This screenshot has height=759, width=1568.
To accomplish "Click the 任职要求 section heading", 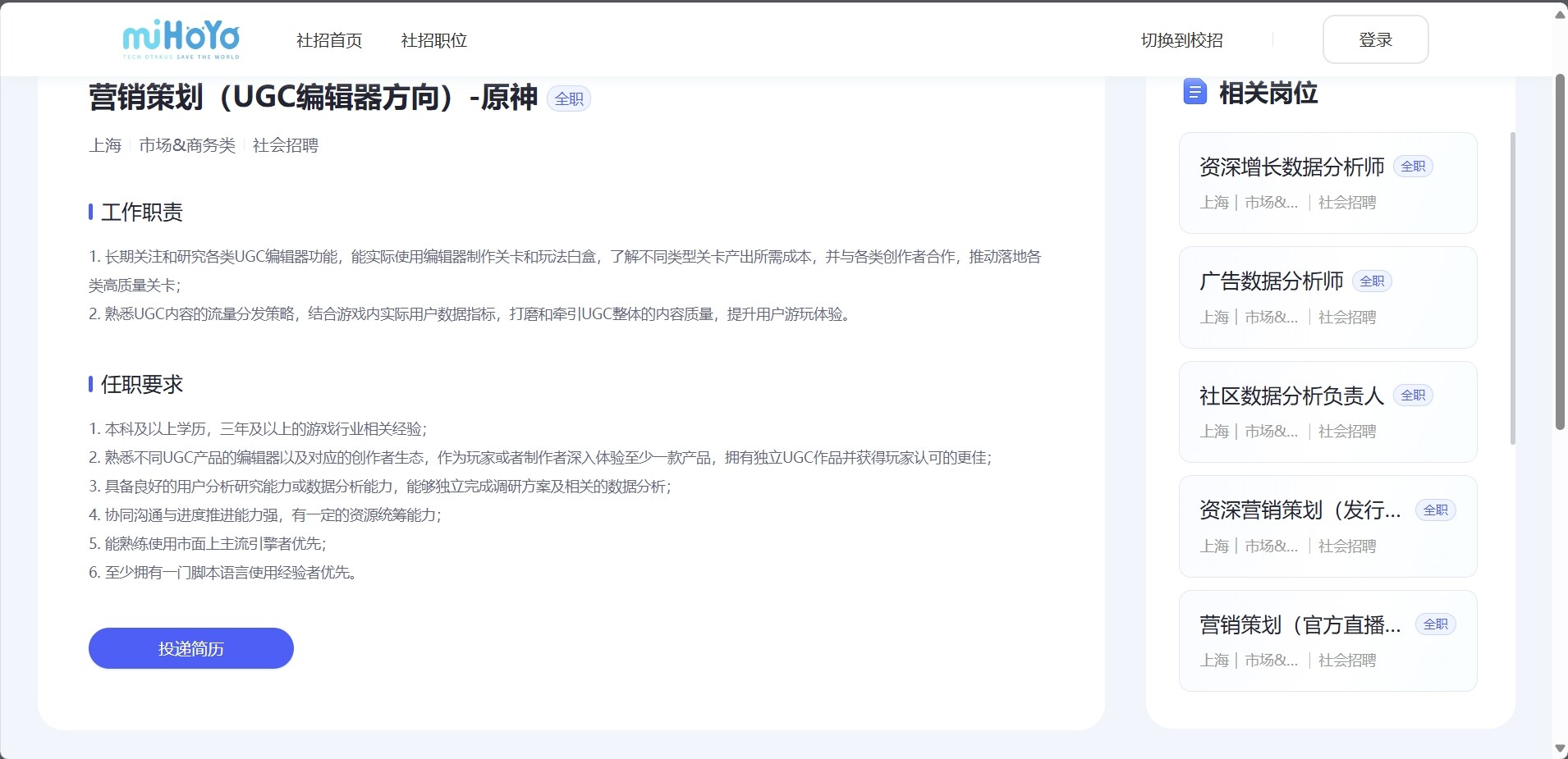I will 141,385.
